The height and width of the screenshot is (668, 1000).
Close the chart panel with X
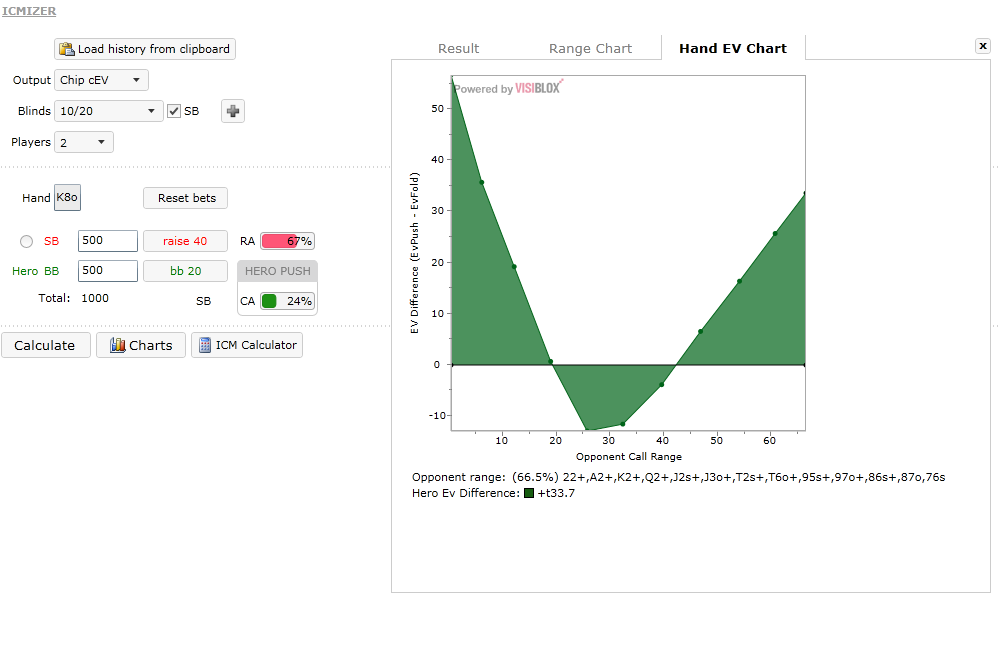click(982, 46)
